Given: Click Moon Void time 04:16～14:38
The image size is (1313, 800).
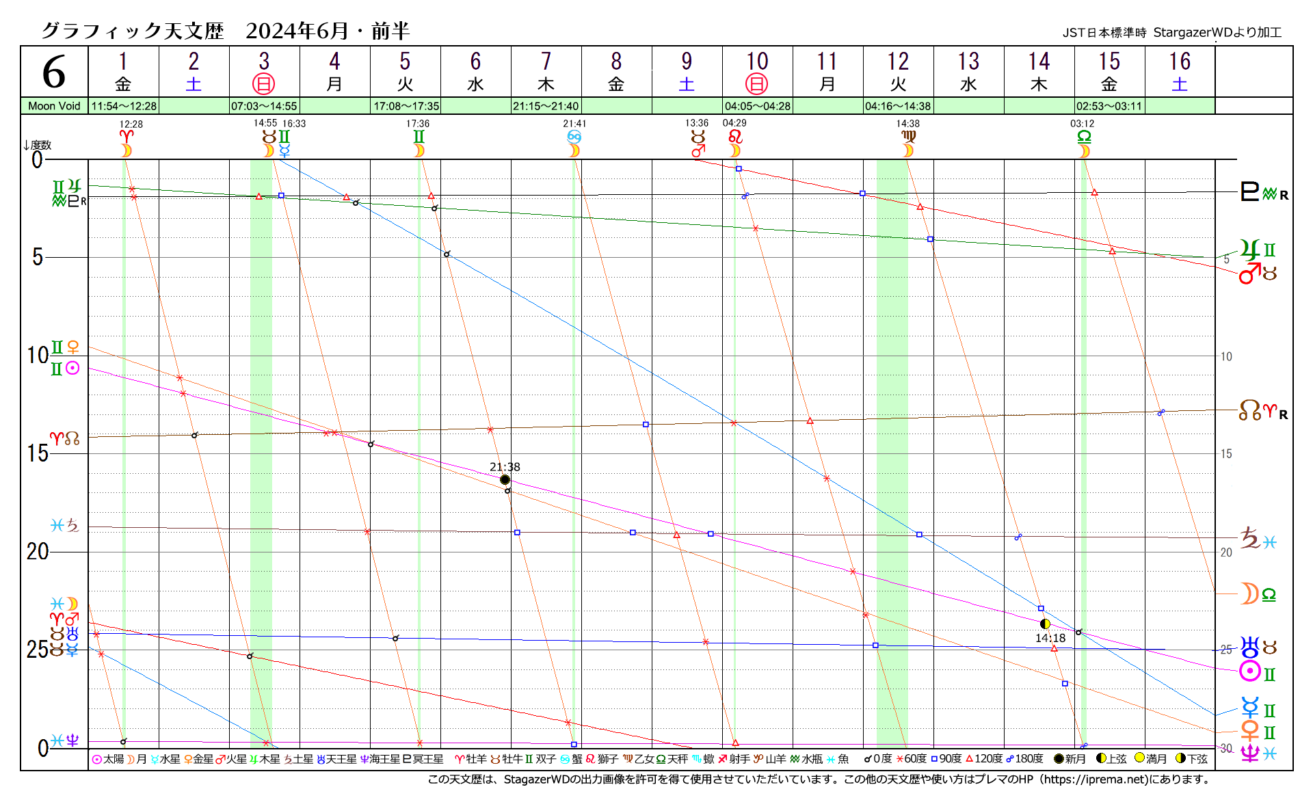Looking at the screenshot, I should coord(898,105).
